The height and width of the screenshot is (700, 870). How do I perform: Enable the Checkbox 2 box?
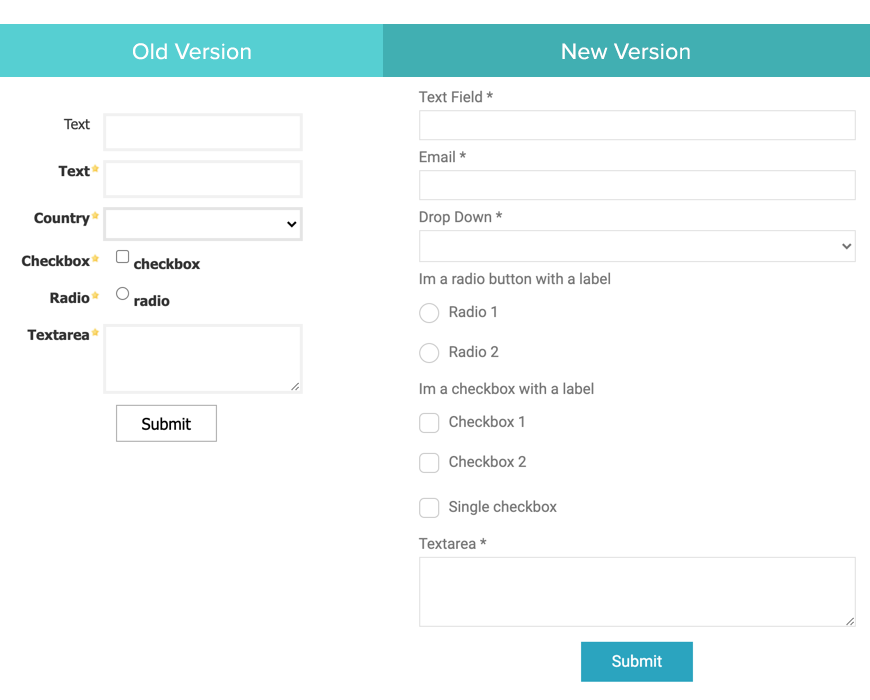click(x=429, y=463)
